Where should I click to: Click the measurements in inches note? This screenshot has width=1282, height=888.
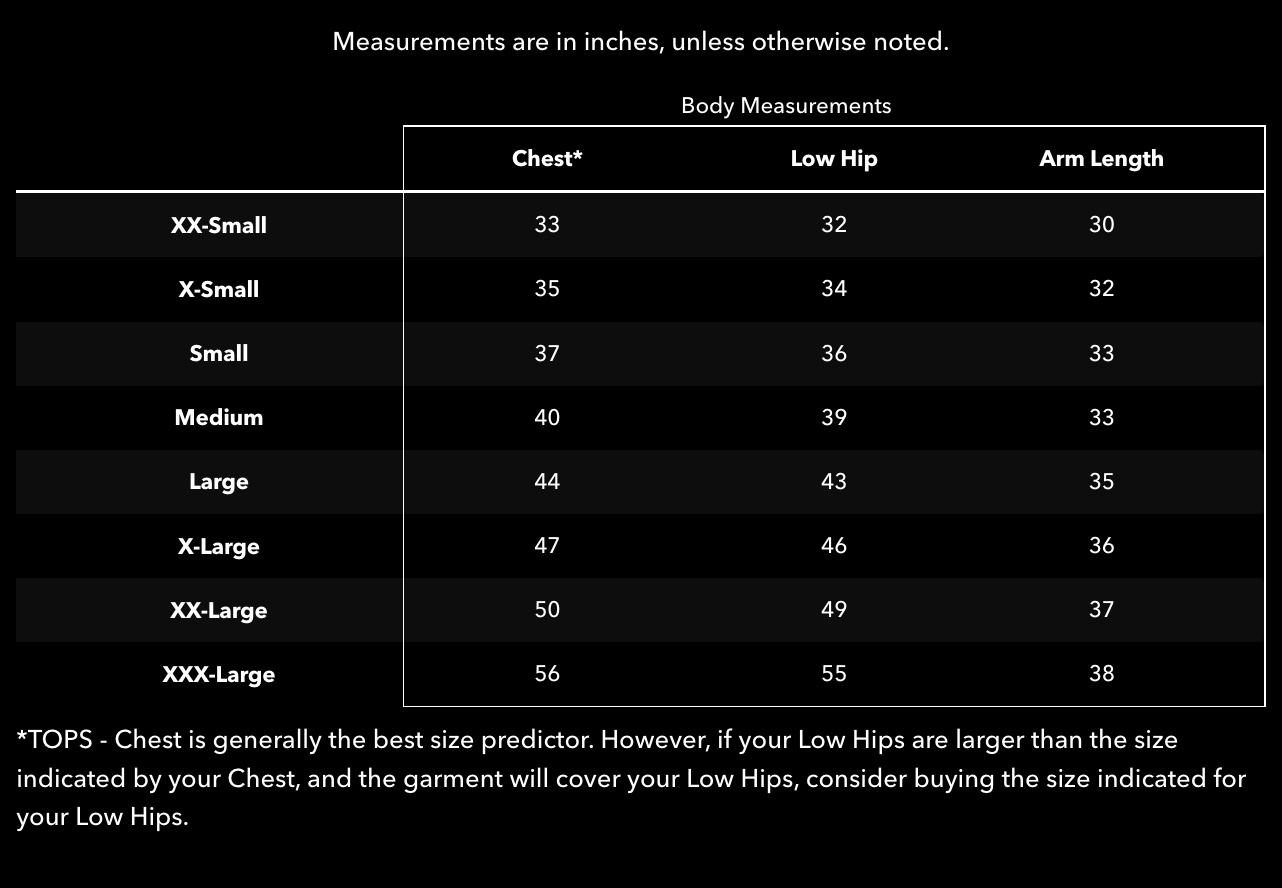point(640,42)
